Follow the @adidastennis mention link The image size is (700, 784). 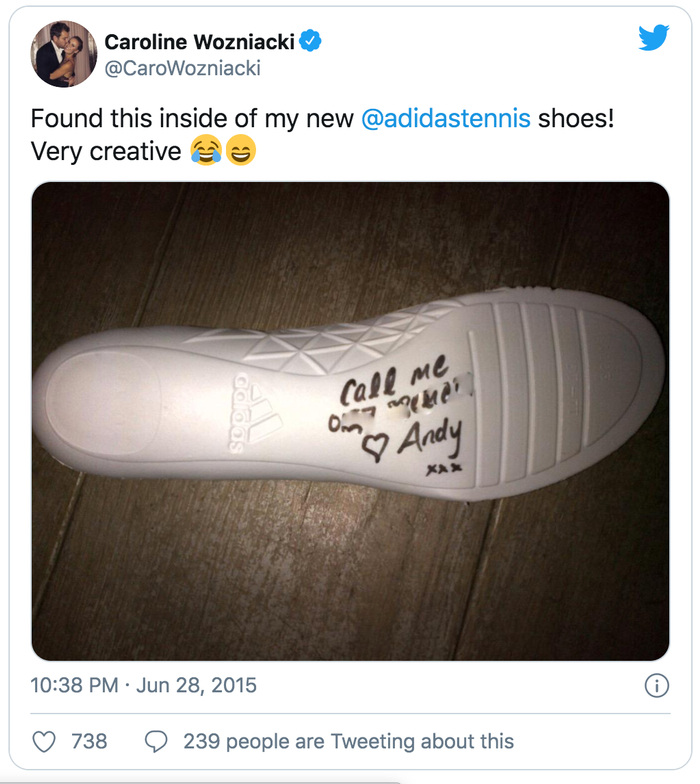445,118
